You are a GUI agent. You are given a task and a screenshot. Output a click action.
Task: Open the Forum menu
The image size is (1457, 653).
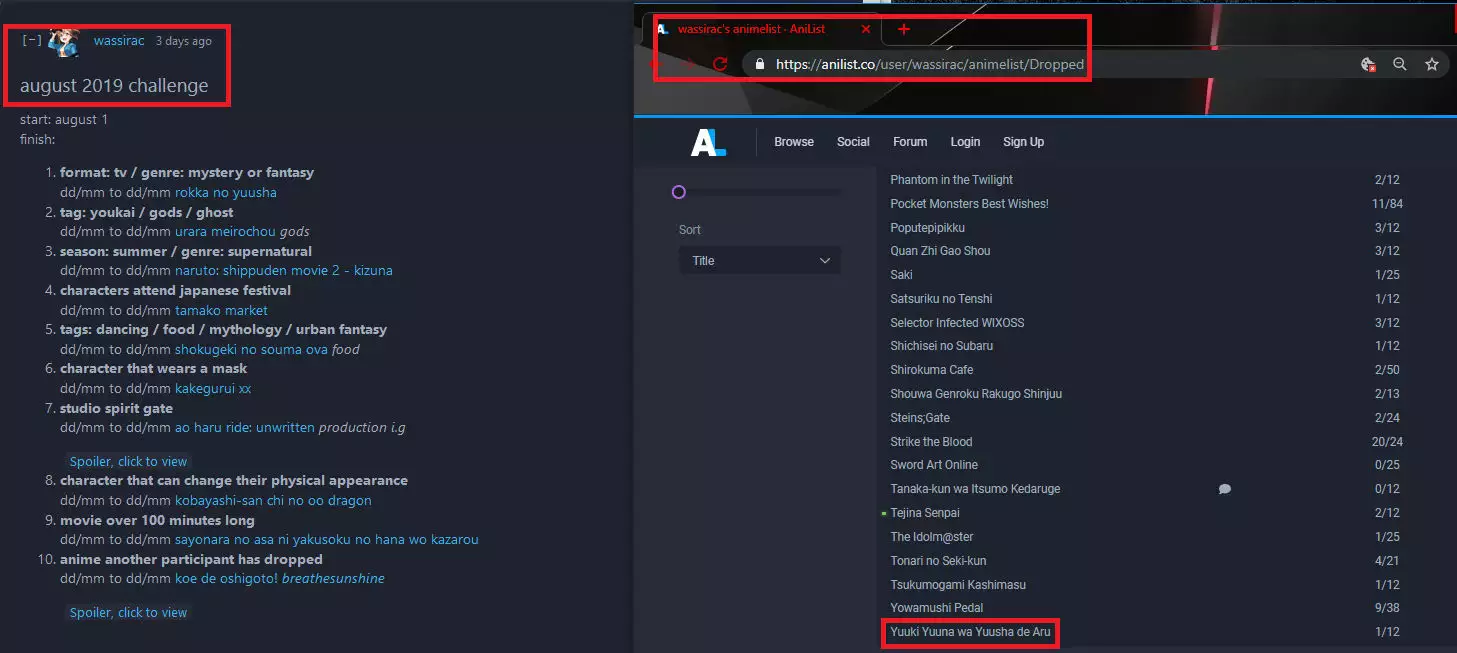[x=910, y=142]
